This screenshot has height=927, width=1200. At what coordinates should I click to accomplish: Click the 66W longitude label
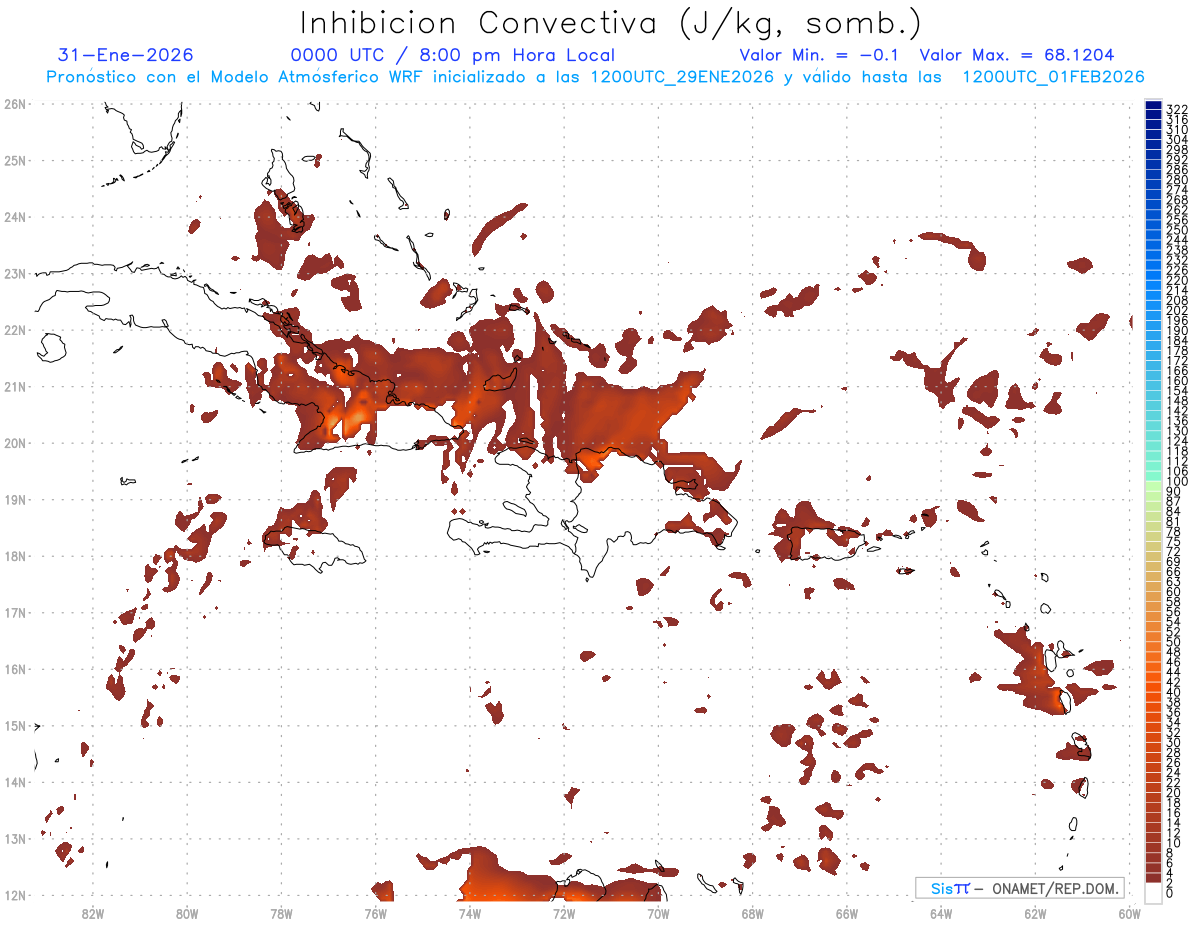(847, 913)
